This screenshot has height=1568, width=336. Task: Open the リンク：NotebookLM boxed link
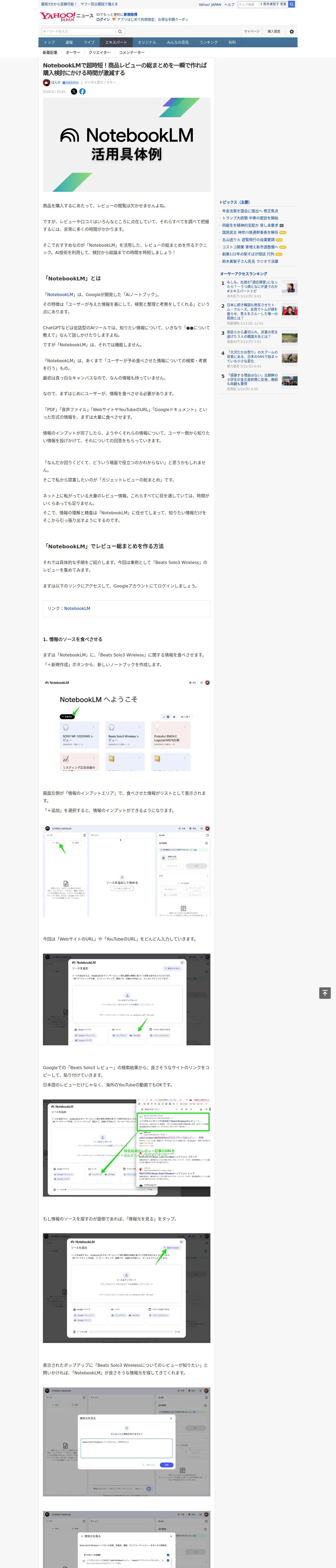coord(77,608)
